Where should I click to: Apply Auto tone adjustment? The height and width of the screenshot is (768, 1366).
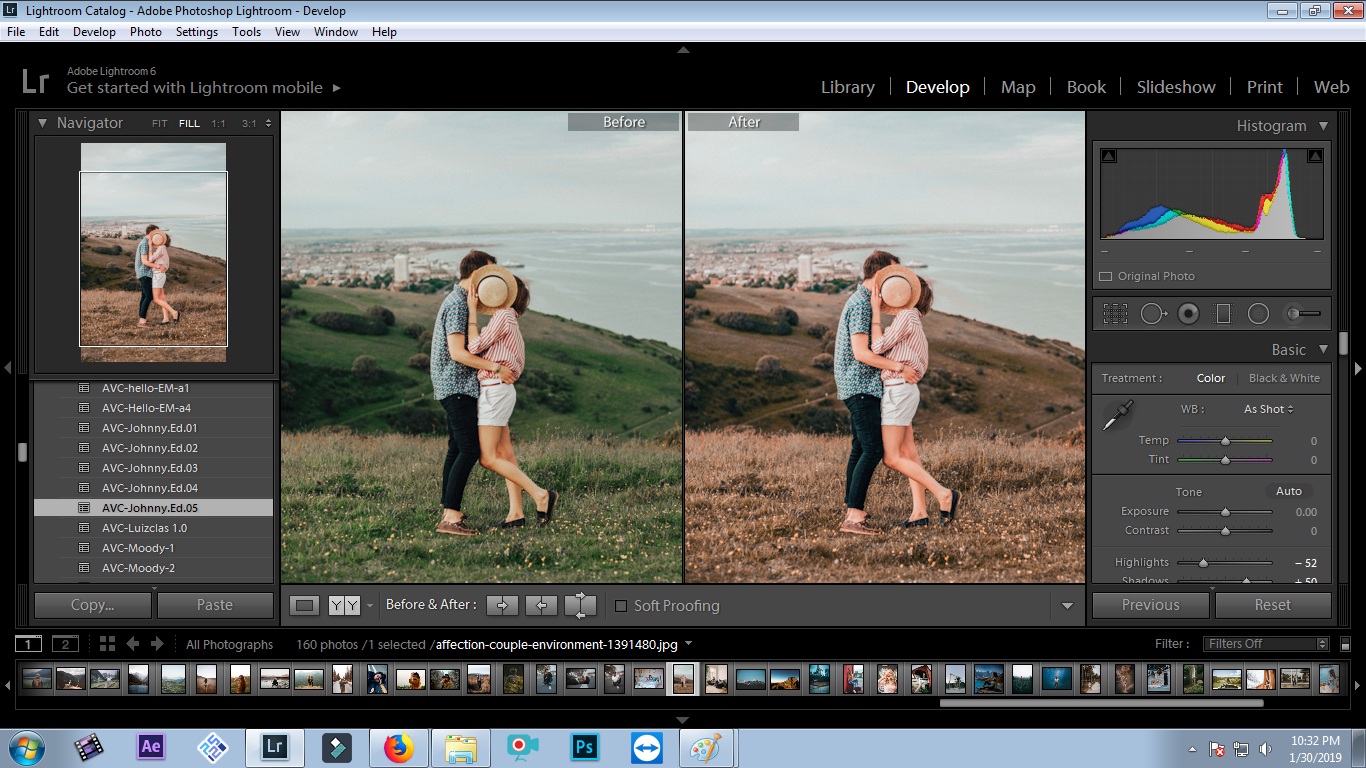click(1289, 491)
